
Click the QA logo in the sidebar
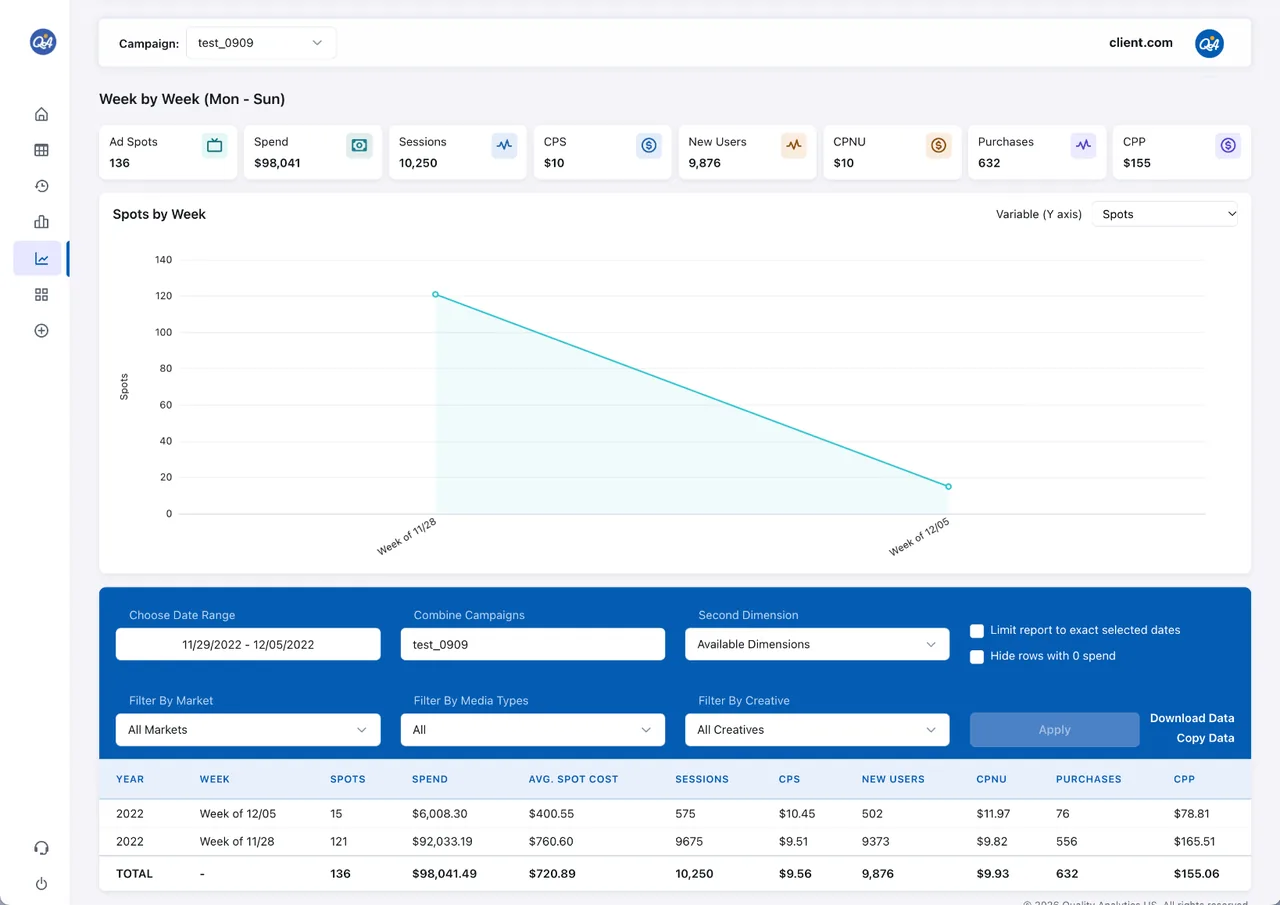(x=43, y=41)
